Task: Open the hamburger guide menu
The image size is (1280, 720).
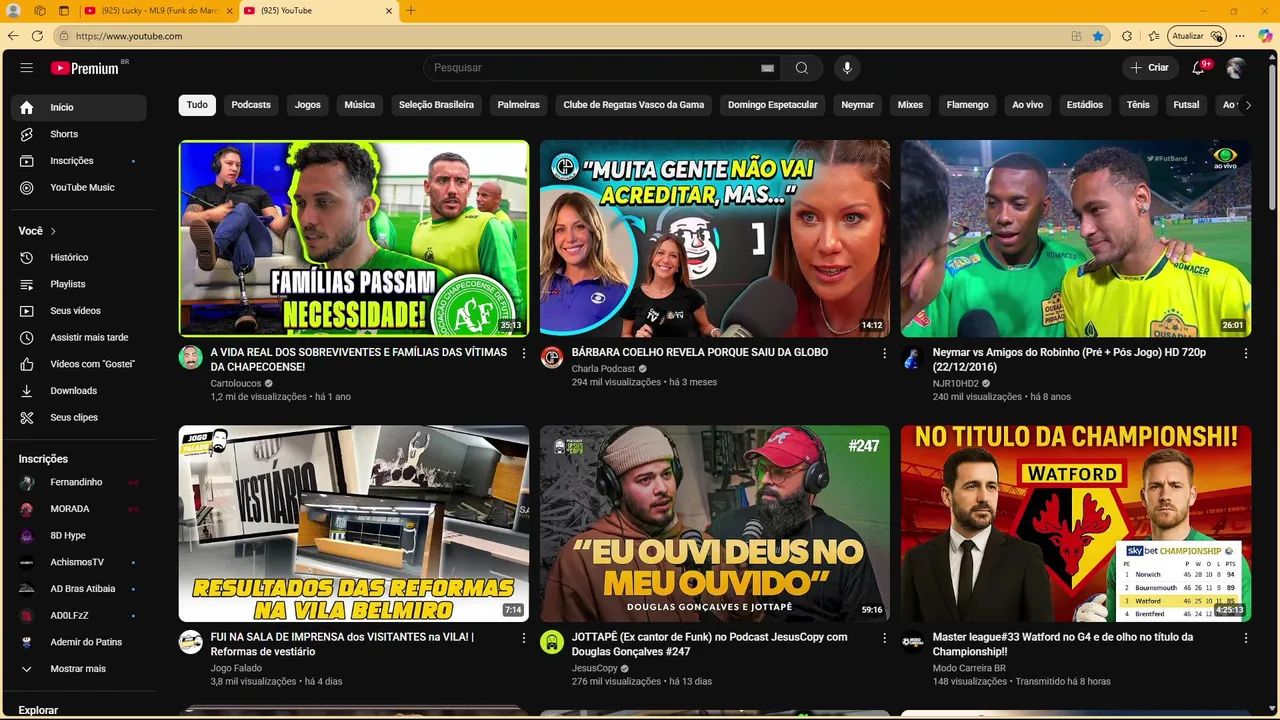Action: pyautogui.click(x=27, y=68)
